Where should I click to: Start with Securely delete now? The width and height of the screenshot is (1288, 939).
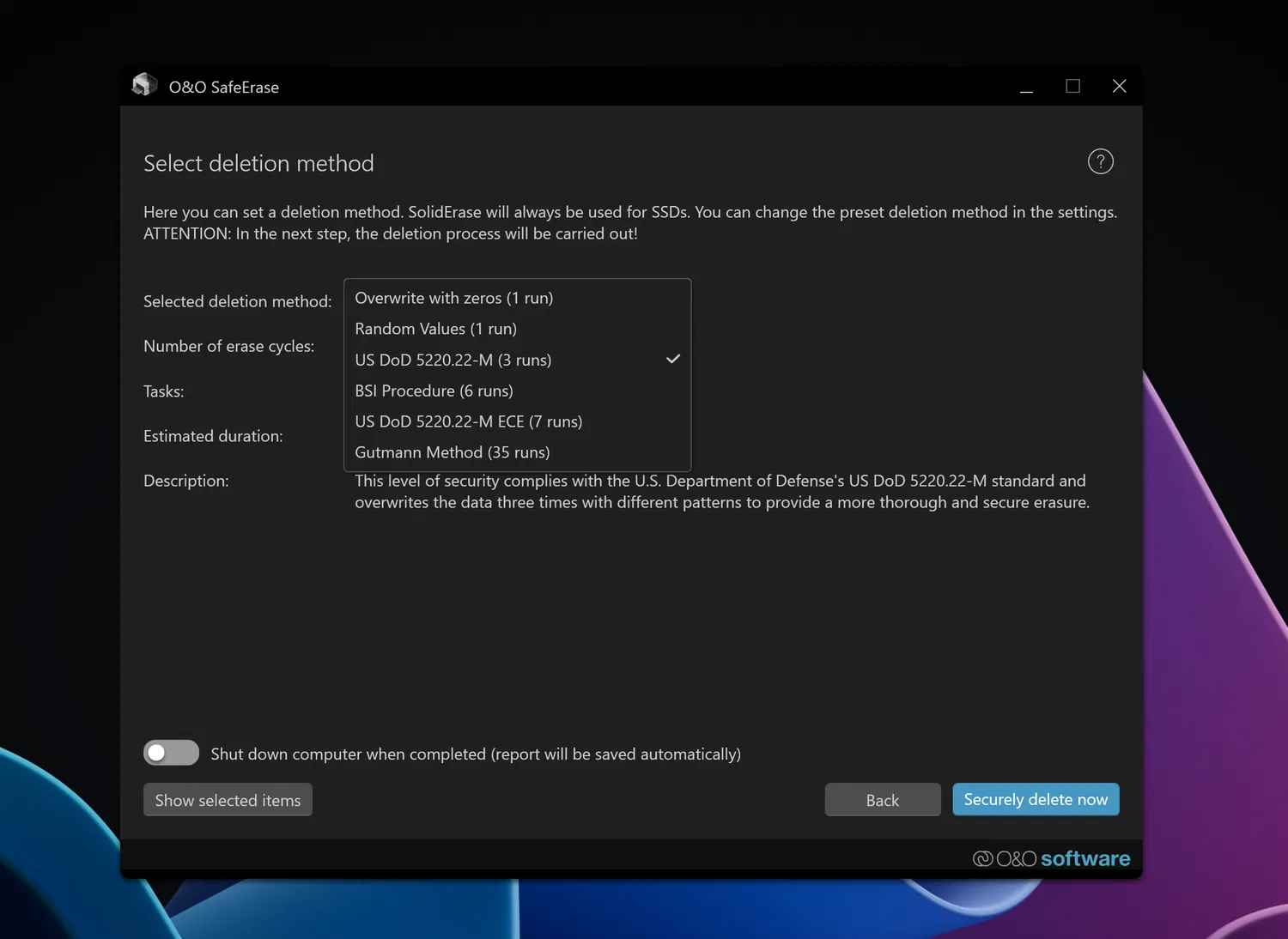point(1036,799)
